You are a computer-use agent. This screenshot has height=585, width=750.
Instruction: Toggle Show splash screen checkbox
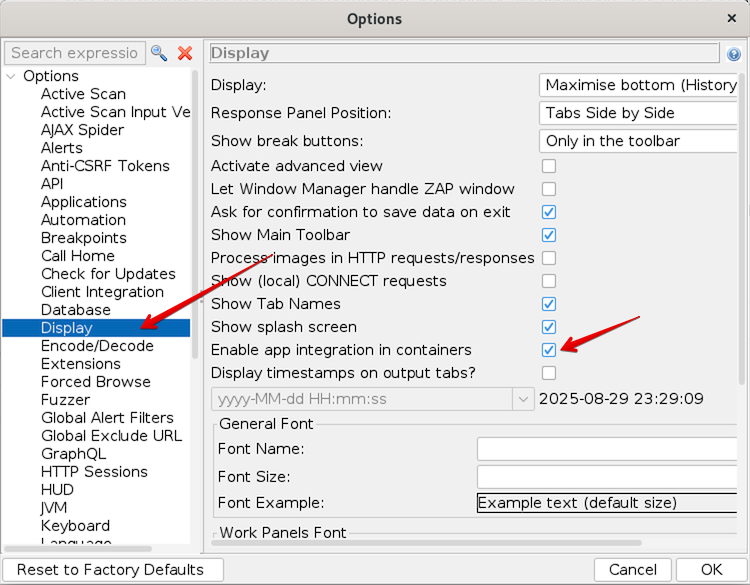548,327
